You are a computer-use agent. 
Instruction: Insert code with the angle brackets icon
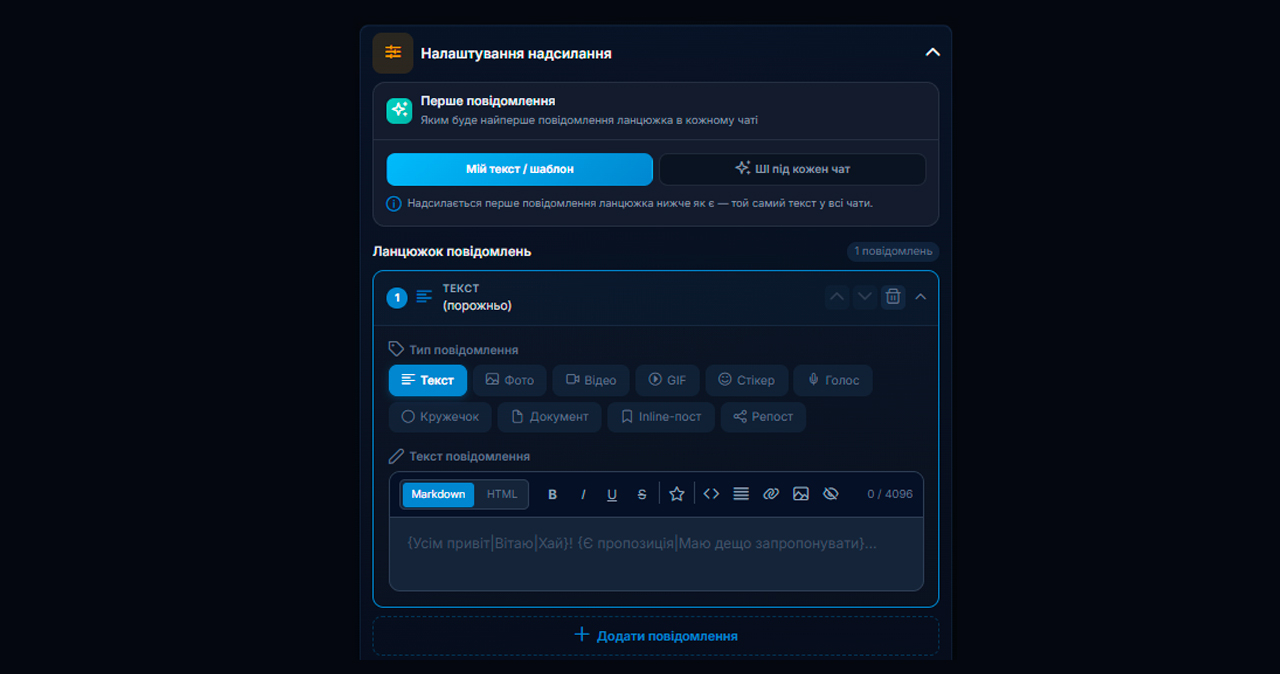coord(711,494)
